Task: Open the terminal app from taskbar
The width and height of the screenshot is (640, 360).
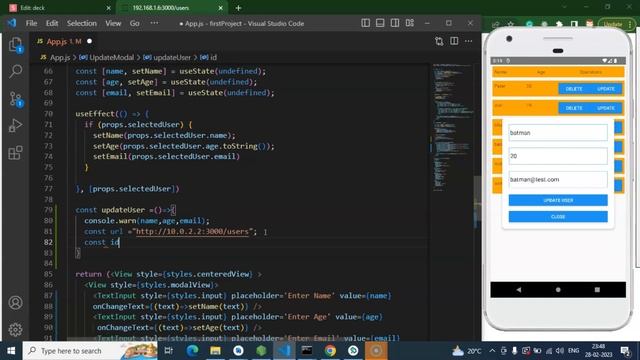Action: coord(307,351)
